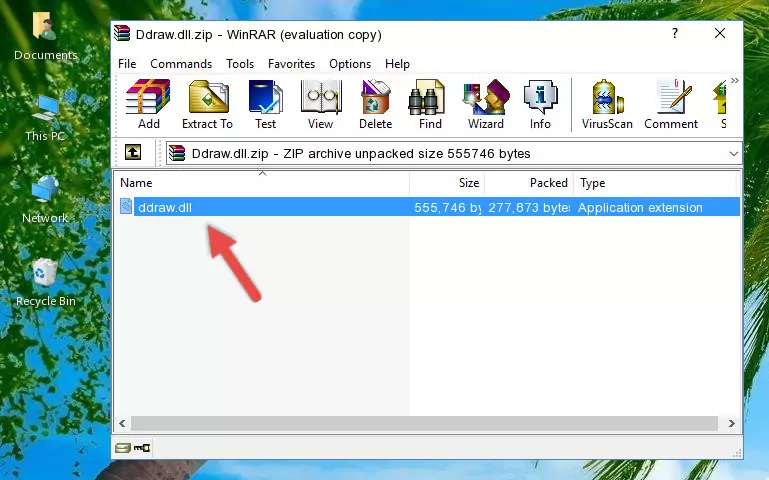Open Documents desktop icon

[45, 37]
